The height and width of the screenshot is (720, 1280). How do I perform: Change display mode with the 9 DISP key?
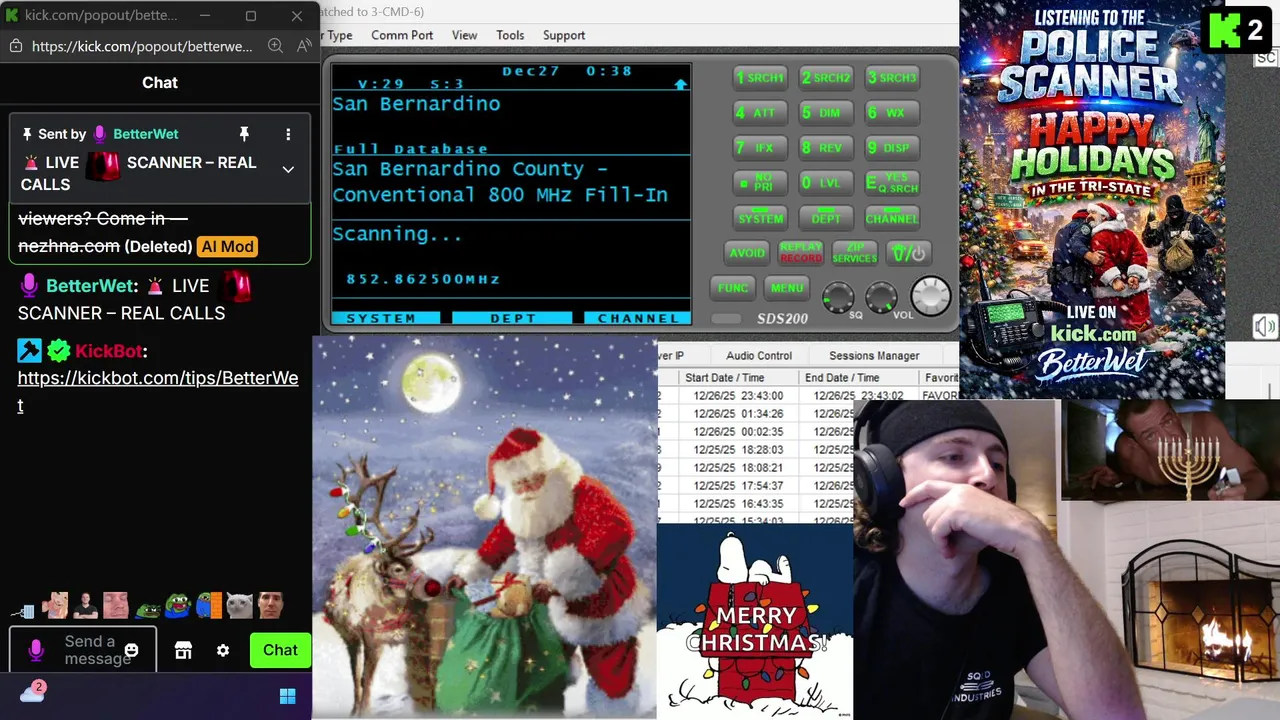pyautogui.click(x=892, y=148)
